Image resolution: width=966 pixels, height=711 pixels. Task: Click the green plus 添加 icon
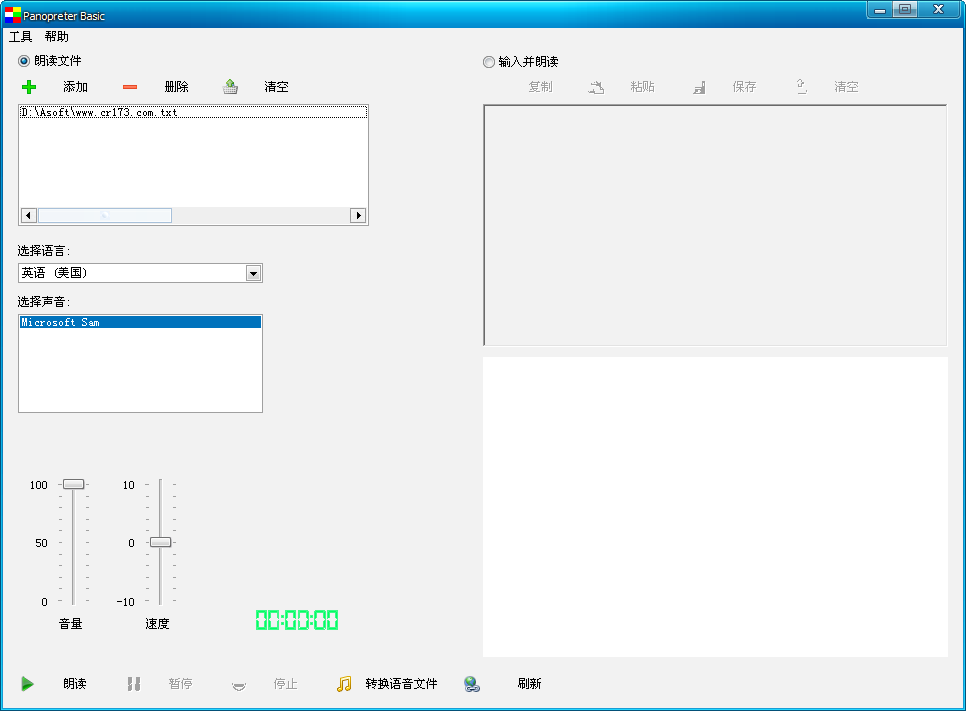pos(29,87)
